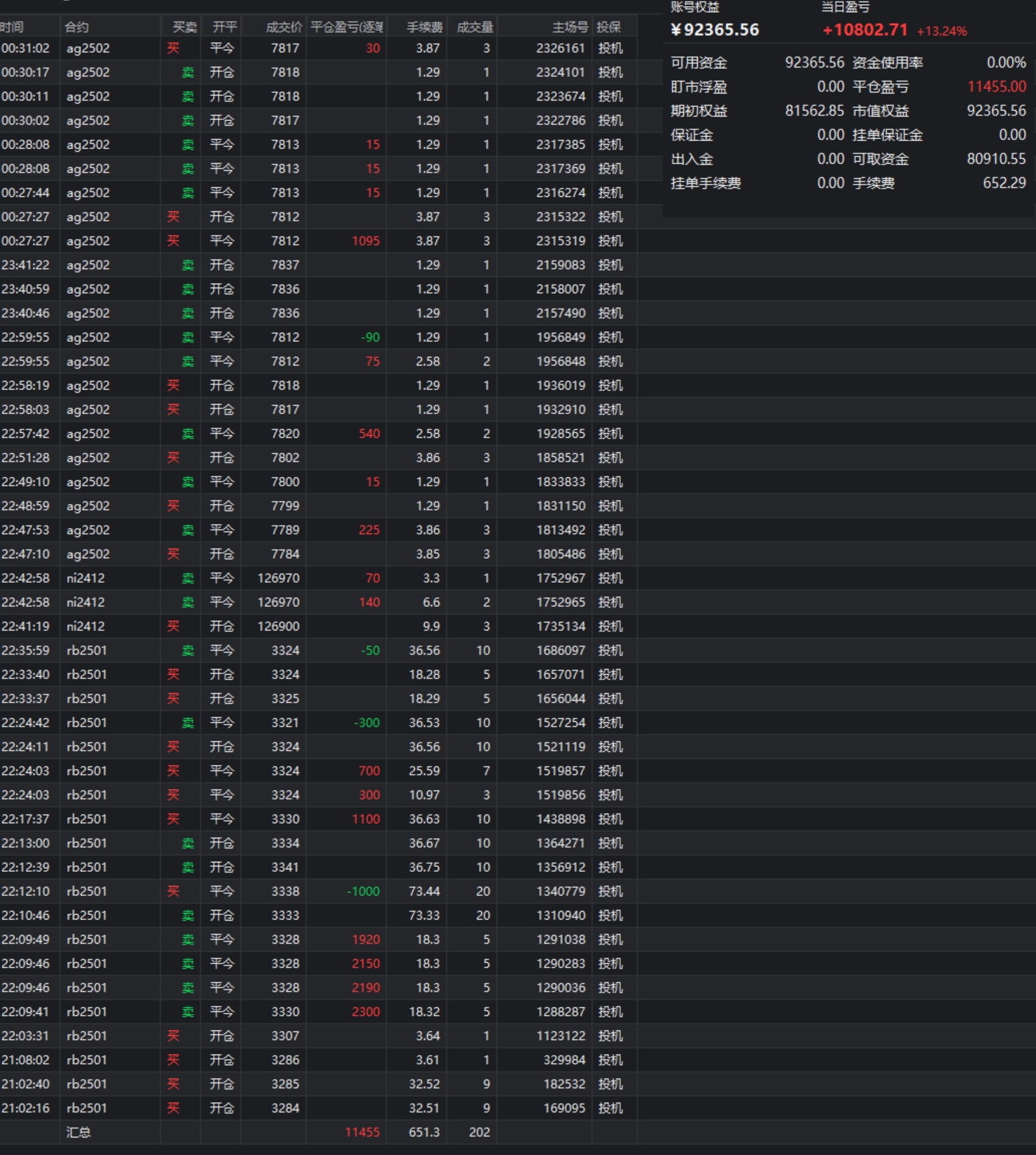1036x1155 pixels.
Task: Click the 主场号 column header
Action: coord(570,27)
